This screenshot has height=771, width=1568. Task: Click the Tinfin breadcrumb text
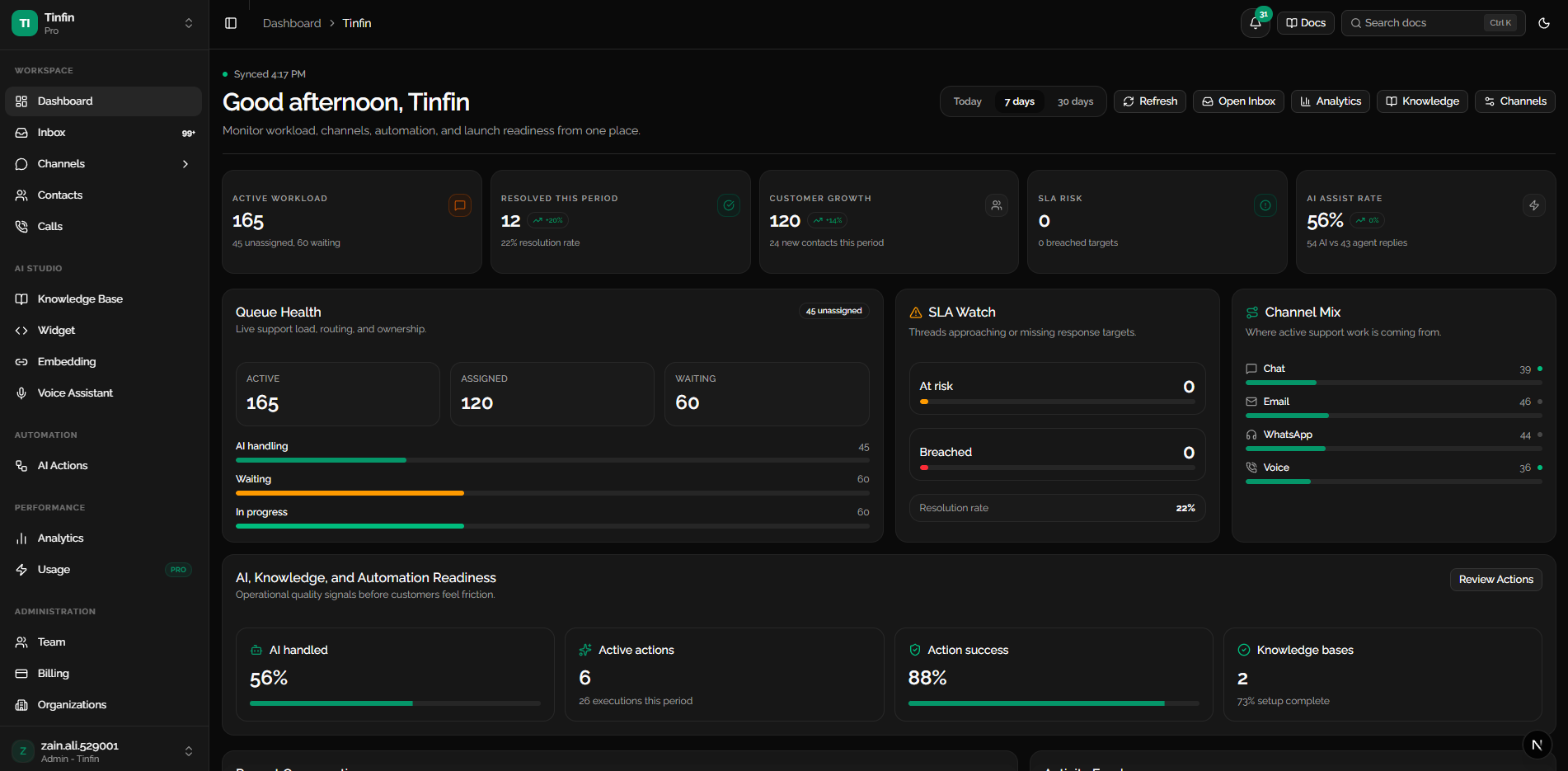coord(357,23)
